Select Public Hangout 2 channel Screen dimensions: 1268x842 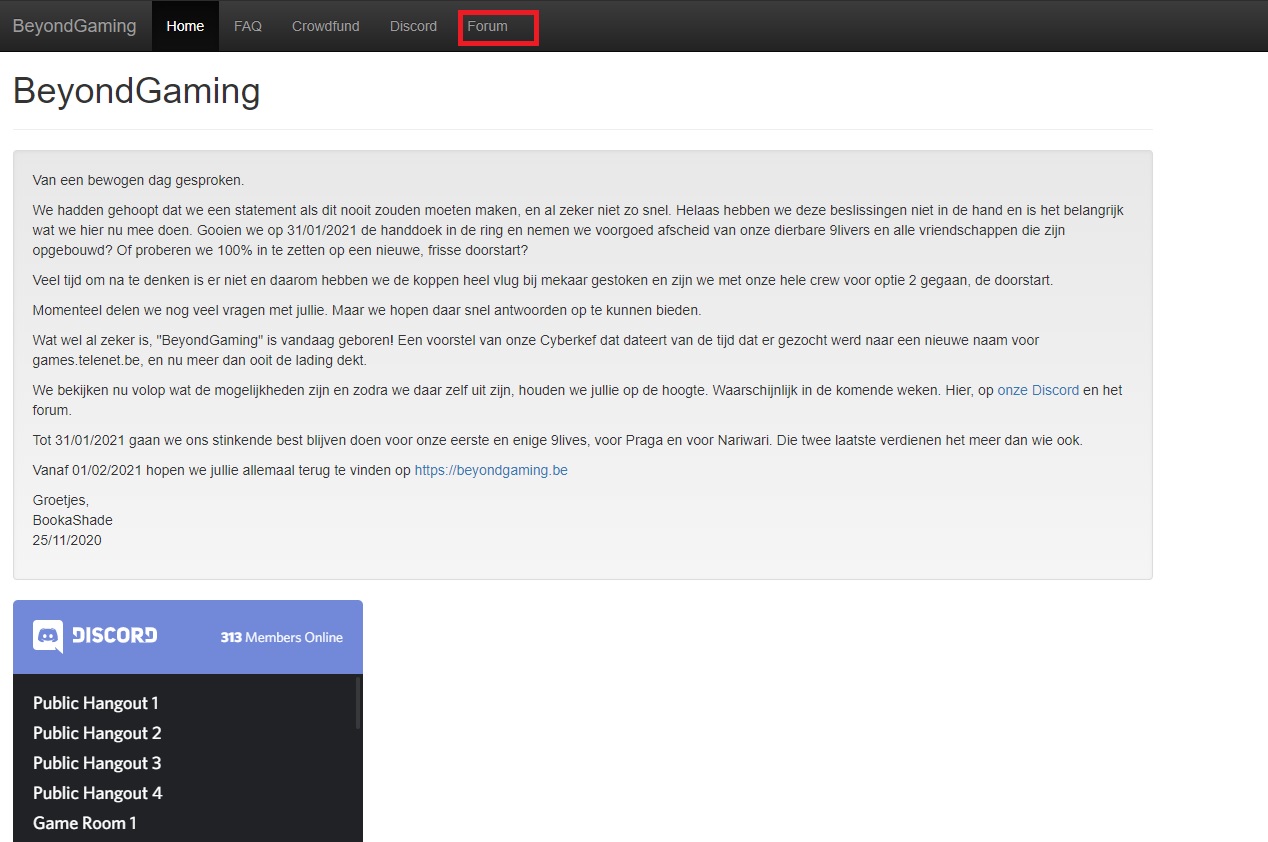pos(97,733)
